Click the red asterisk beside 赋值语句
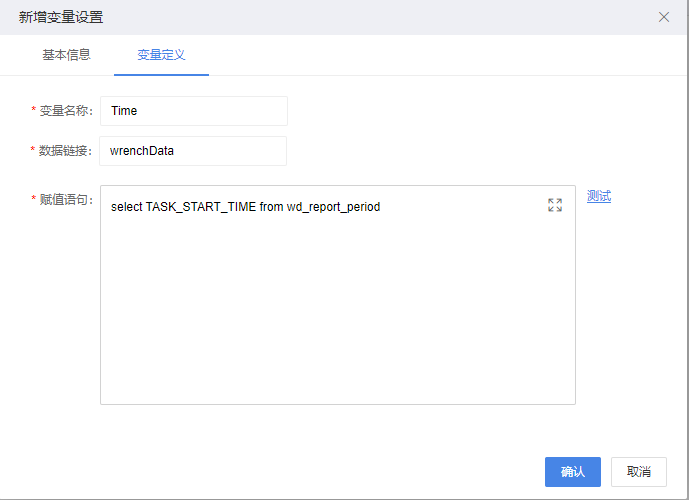The image size is (689, 500). [x=33, y=198]
